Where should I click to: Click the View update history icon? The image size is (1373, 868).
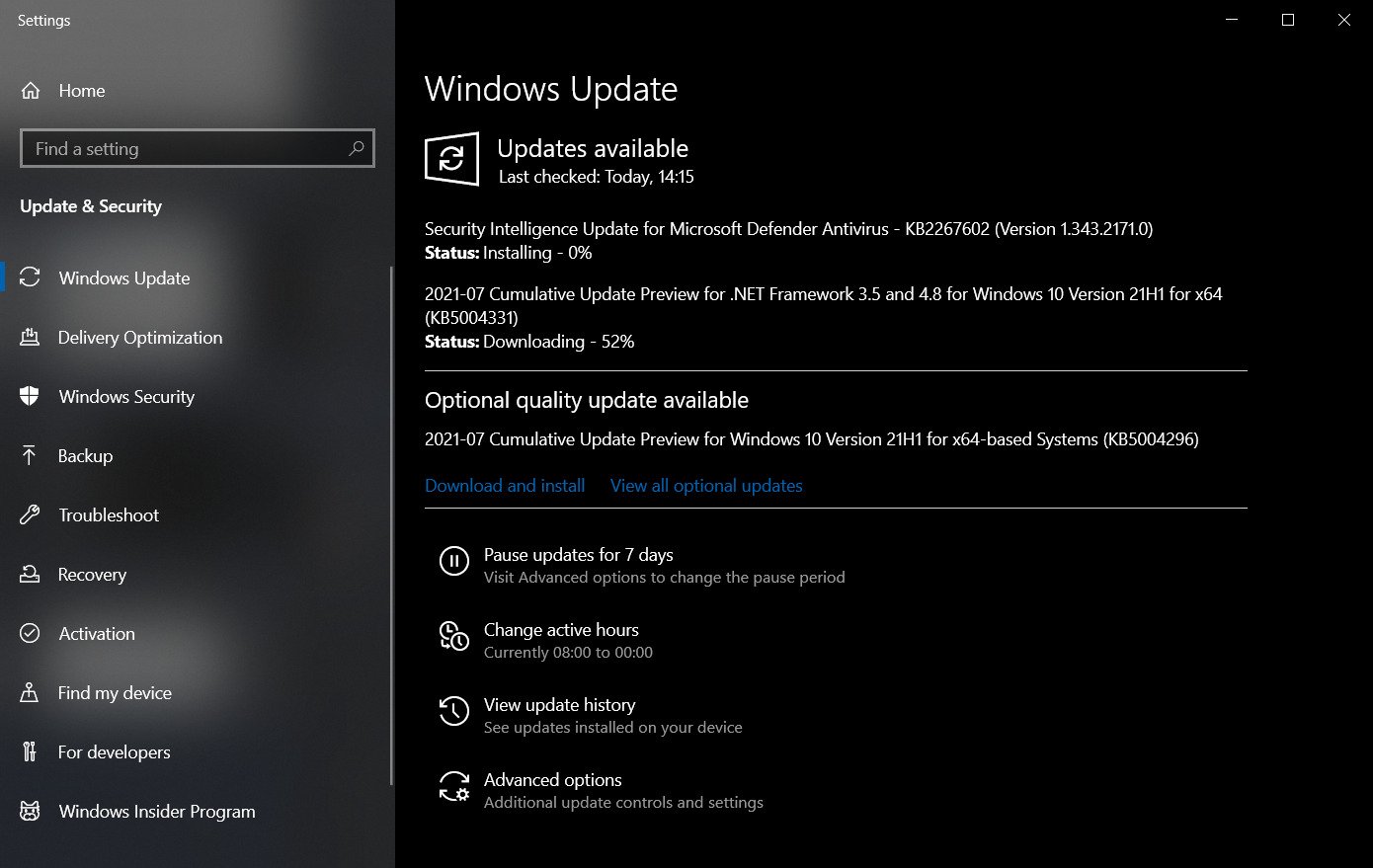pyautogui.click(x=453, y=711)
